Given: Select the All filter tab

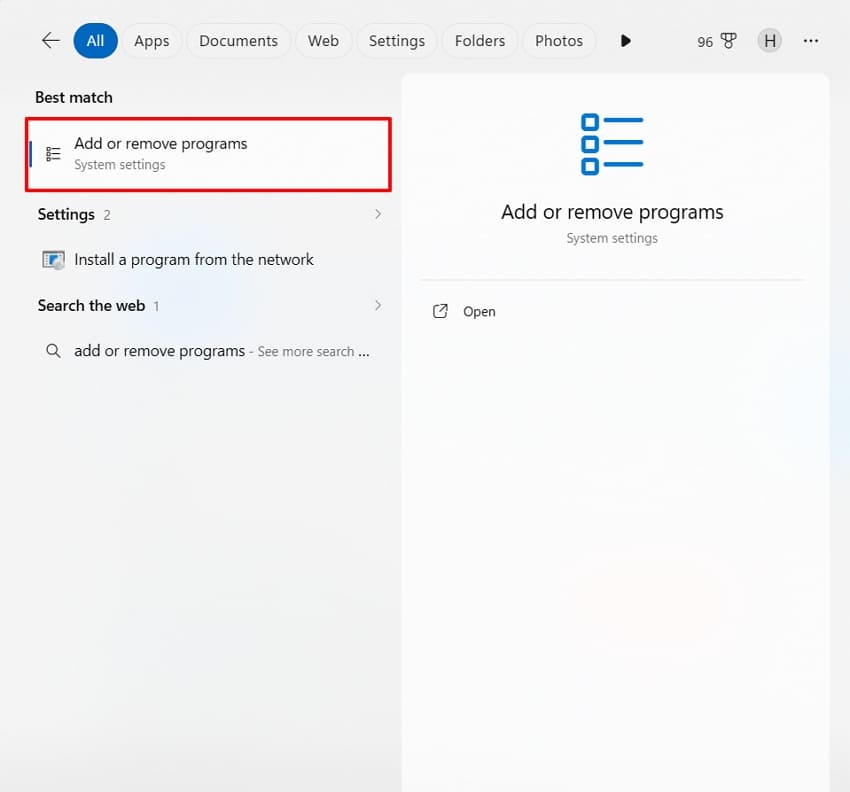Looking at the screenshot, I should (95, 41).
